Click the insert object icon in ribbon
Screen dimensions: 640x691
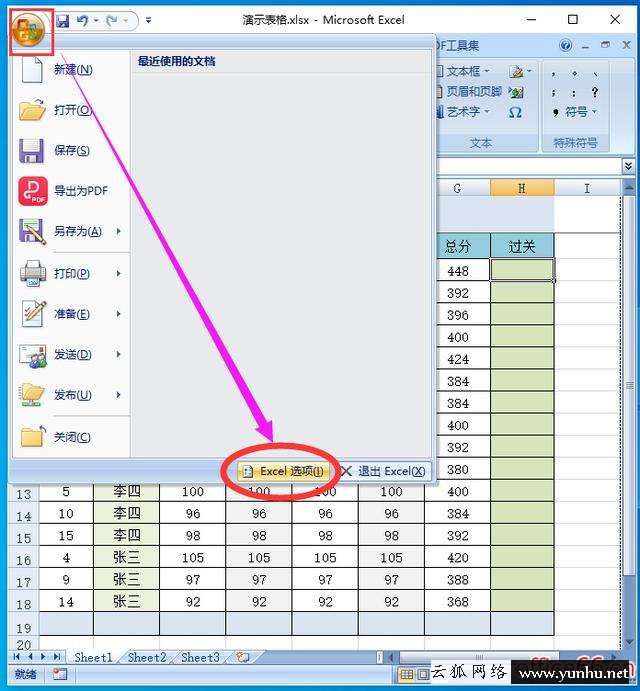click(516, 92)
